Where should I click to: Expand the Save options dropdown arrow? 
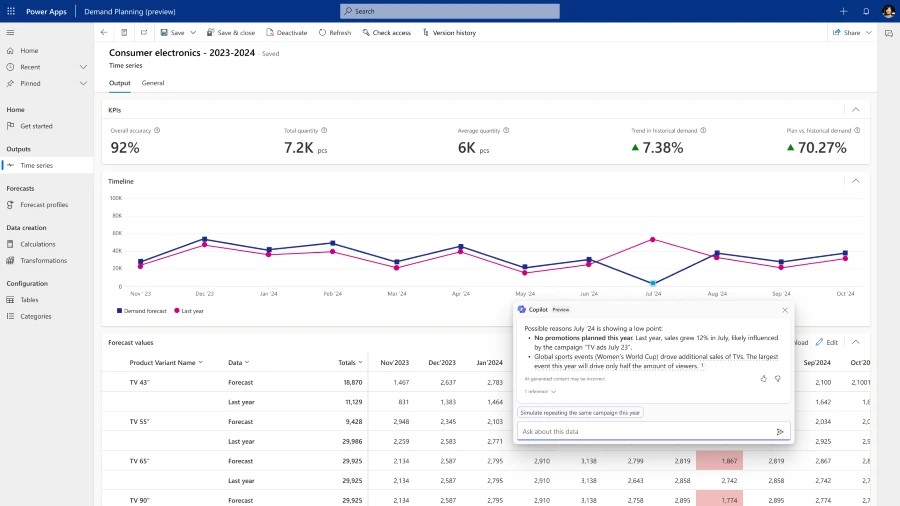[x=193, y=33]
